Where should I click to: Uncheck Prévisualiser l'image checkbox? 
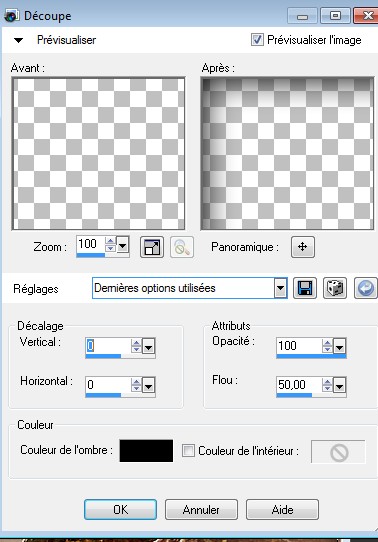click(x=257, y=40)
